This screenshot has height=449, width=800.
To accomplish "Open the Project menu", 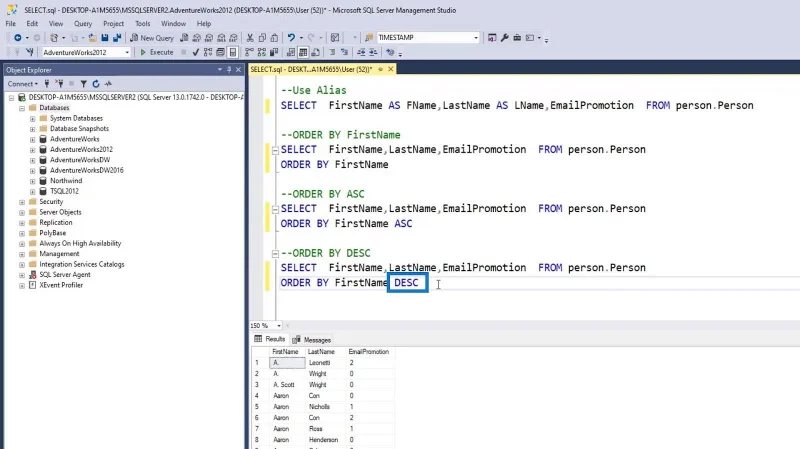I will coord(113,23).
